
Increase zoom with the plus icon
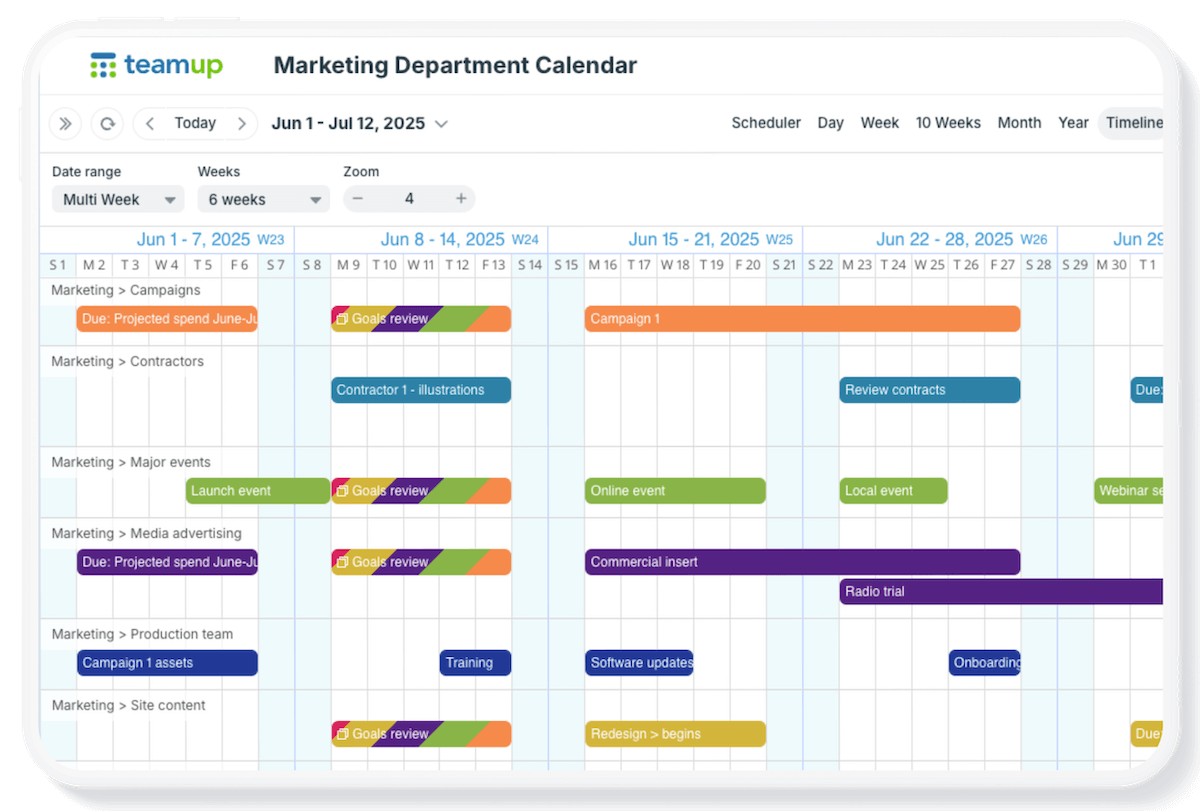pos(461,199)
